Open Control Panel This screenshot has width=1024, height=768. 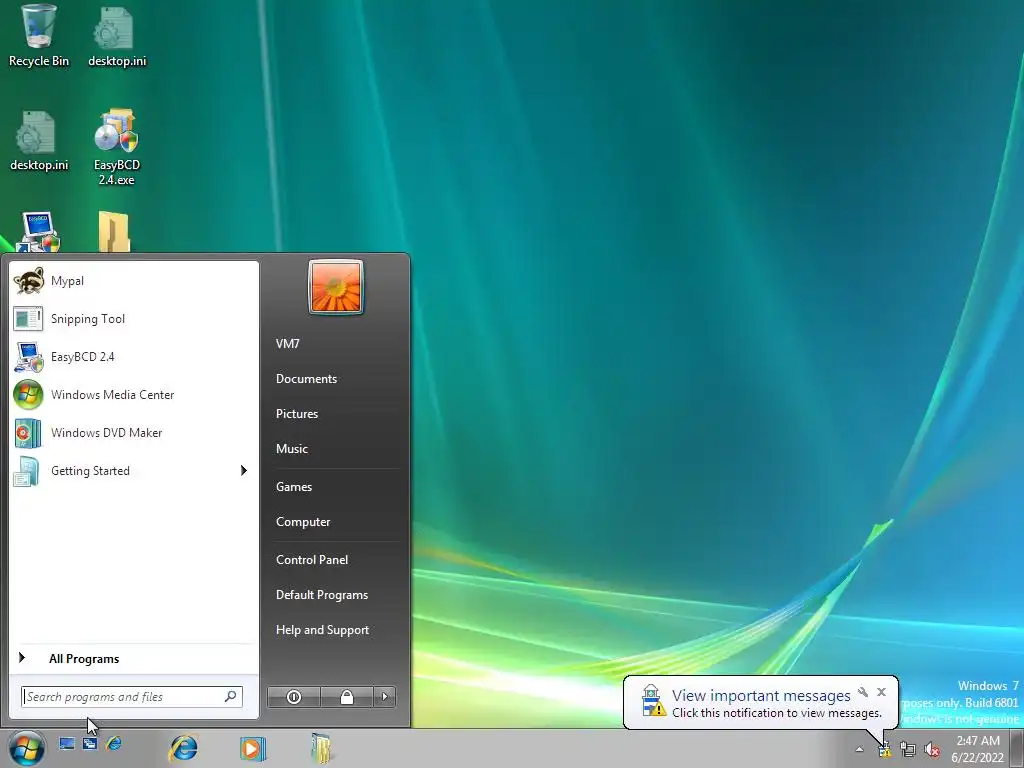312,560
